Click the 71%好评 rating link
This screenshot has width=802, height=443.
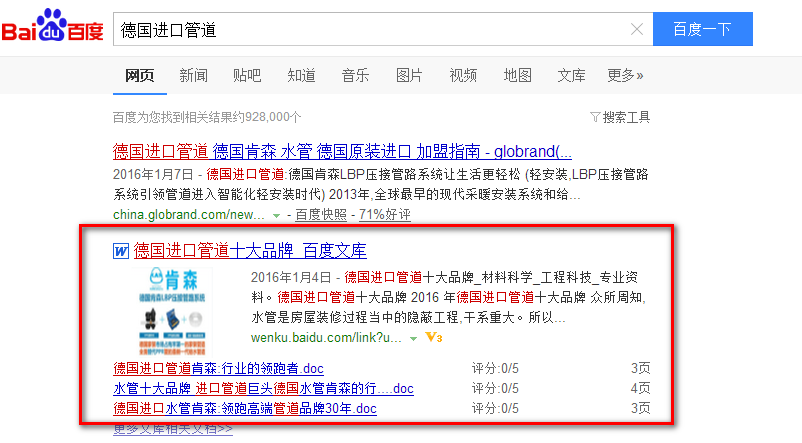[385, 215]
